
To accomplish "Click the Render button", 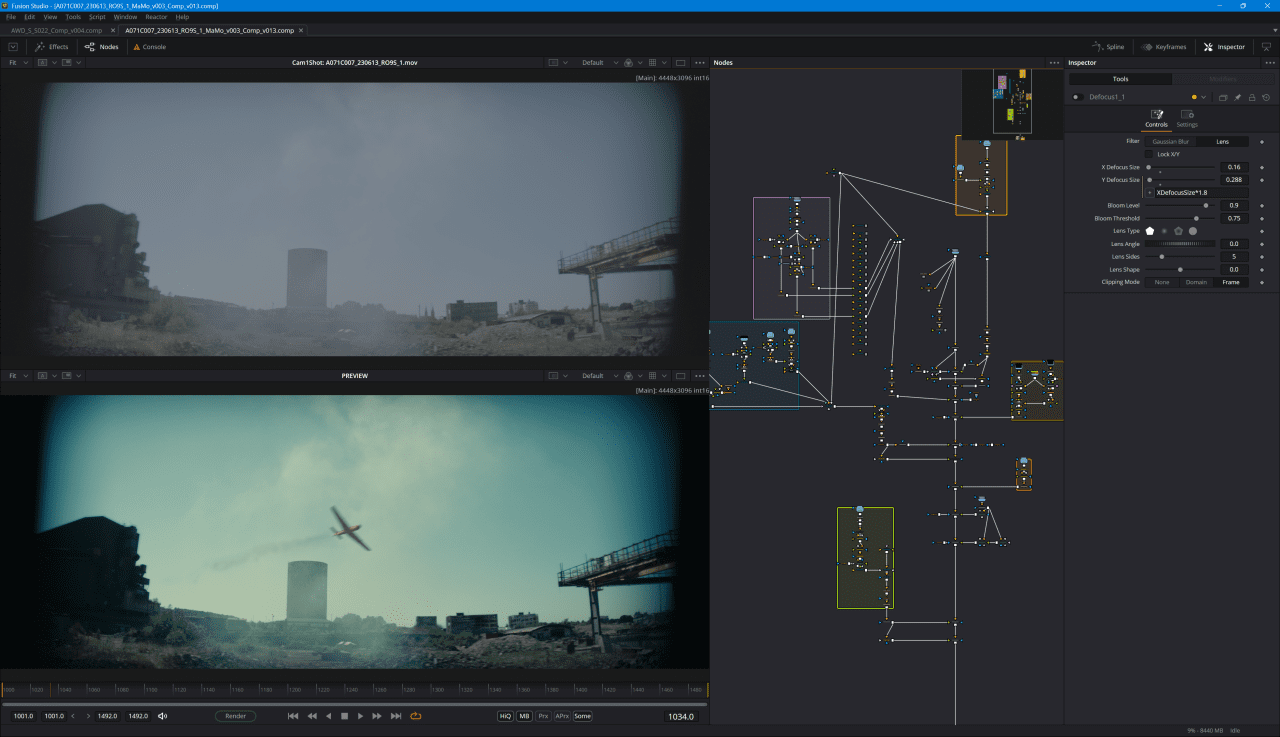I will click(235, 716).
